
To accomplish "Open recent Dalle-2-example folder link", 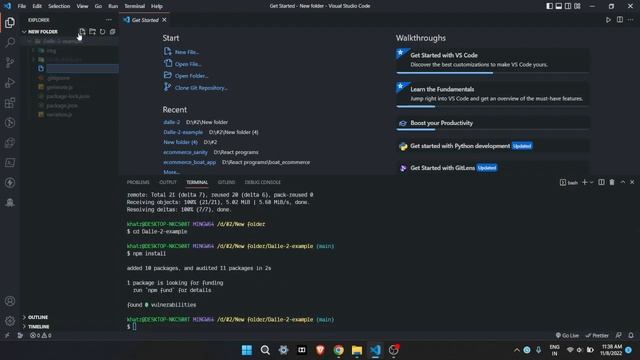I will pos(183,132).
